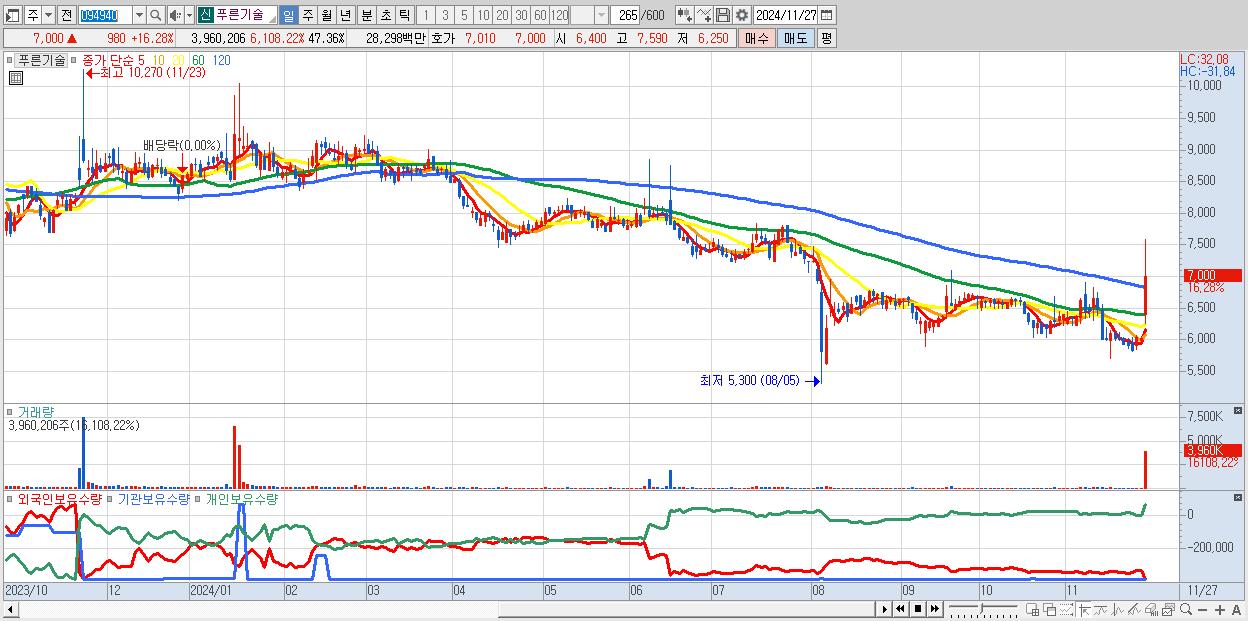
Task: Click the 외국인보유수량 legend label
Action: click(x=59, y=498)
